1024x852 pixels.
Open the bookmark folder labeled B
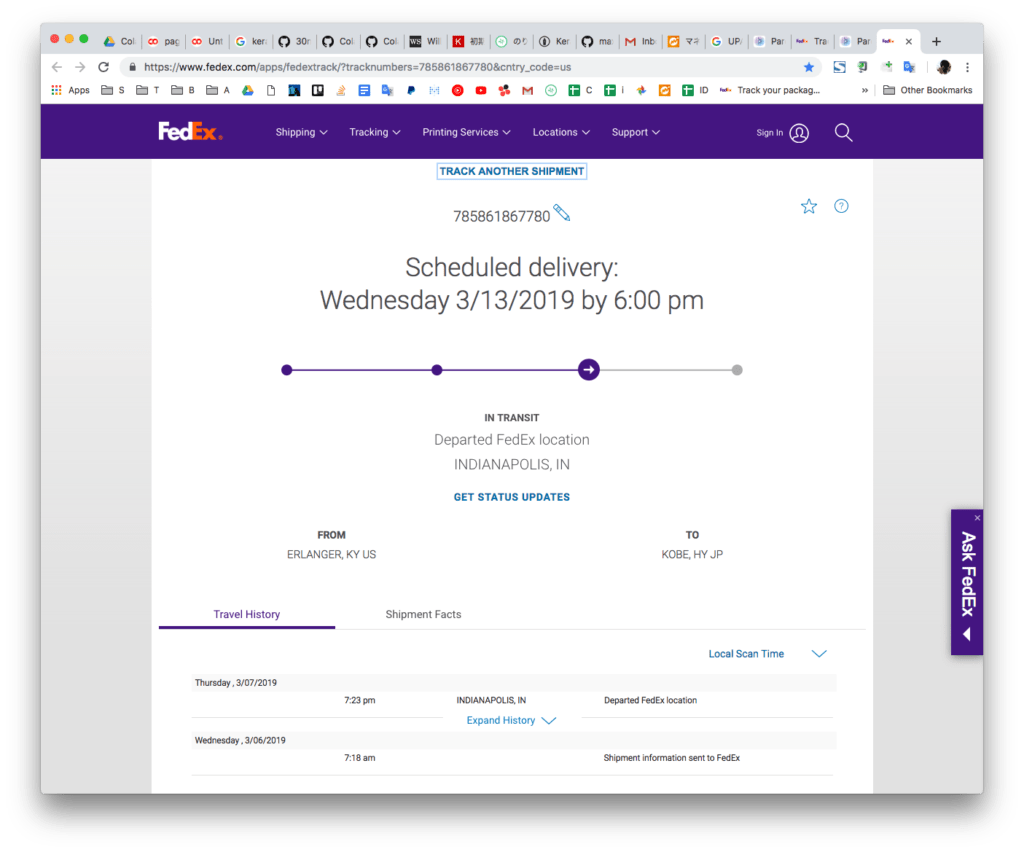(x=182, y=90)
